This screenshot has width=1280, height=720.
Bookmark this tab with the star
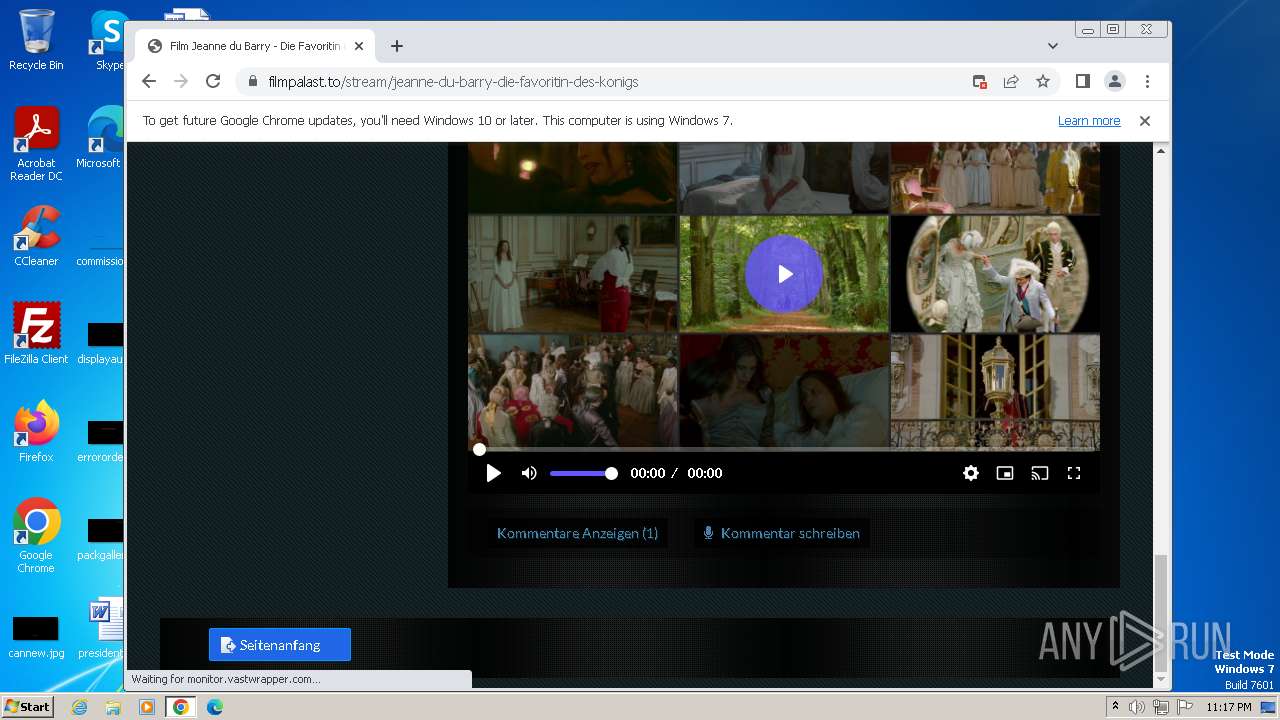1043,82
